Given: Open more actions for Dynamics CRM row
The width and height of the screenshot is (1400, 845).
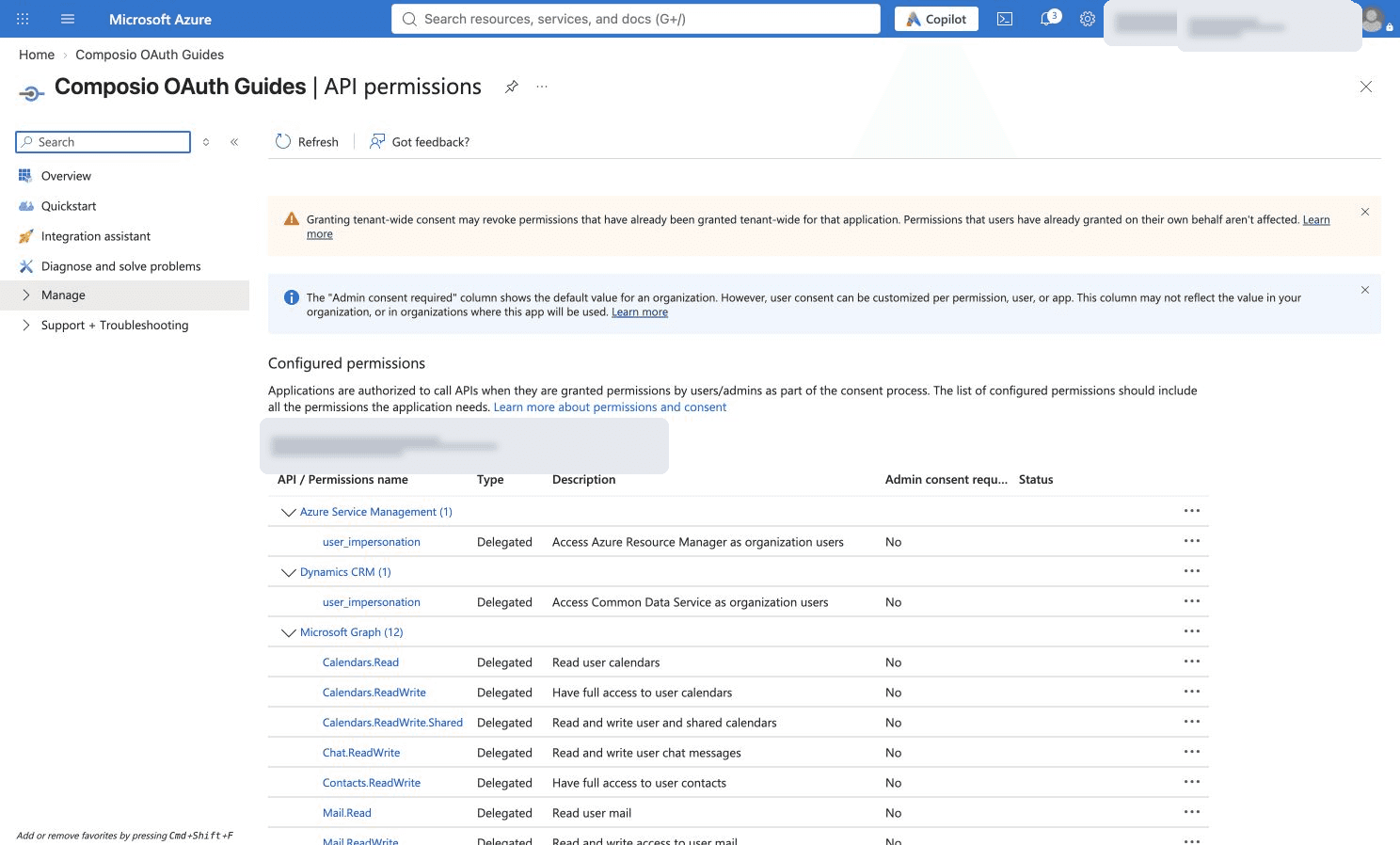Looking at the screenshot, I should pos(1192,571).
